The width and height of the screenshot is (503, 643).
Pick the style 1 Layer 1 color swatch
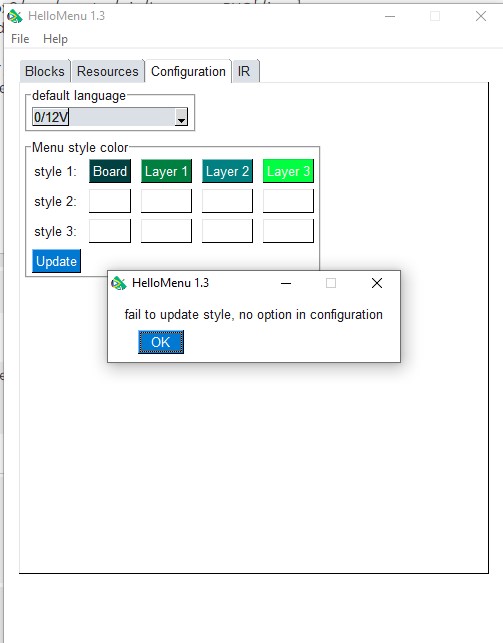(166, 171)
